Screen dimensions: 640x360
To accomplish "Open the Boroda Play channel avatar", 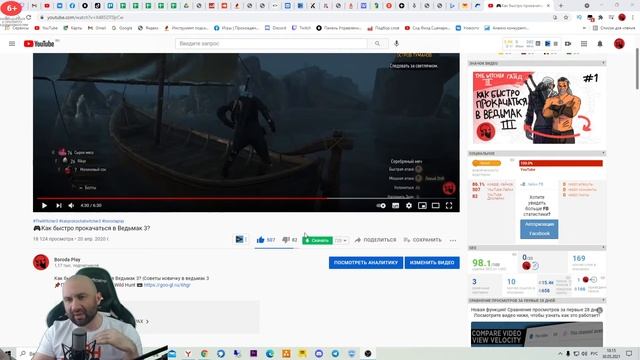I will pyautogui.click(x=41, y=262).
